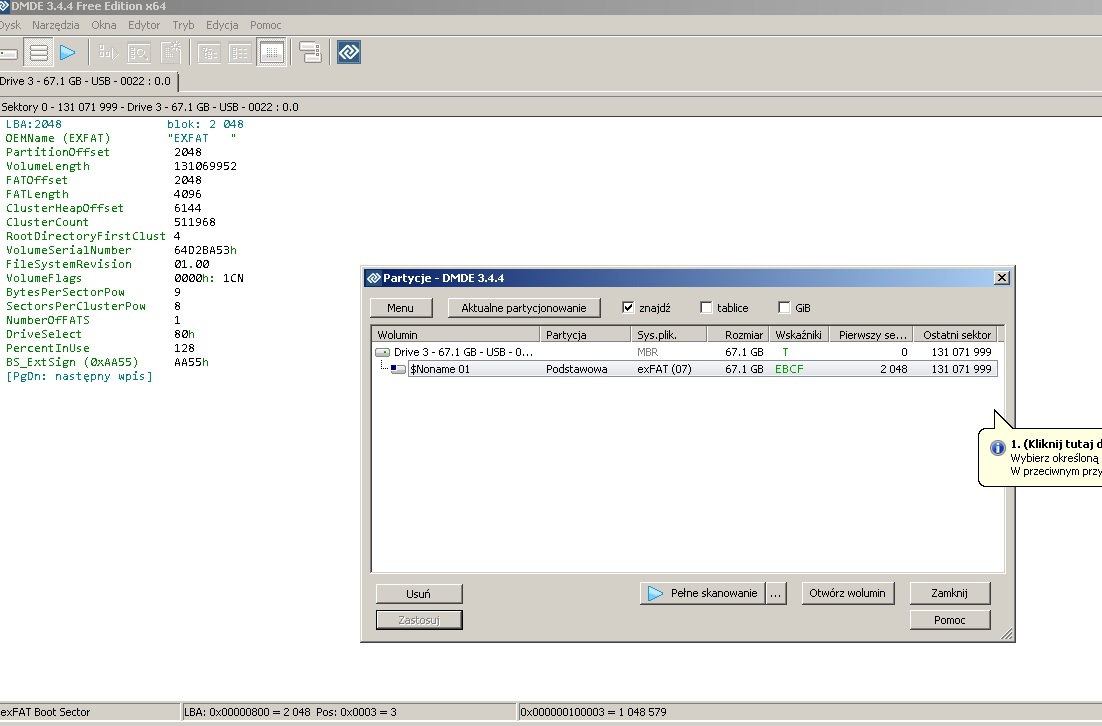Click the exFAT (07) file system cell
This screenshot has width=1102, height=726.
coord(664,369)
